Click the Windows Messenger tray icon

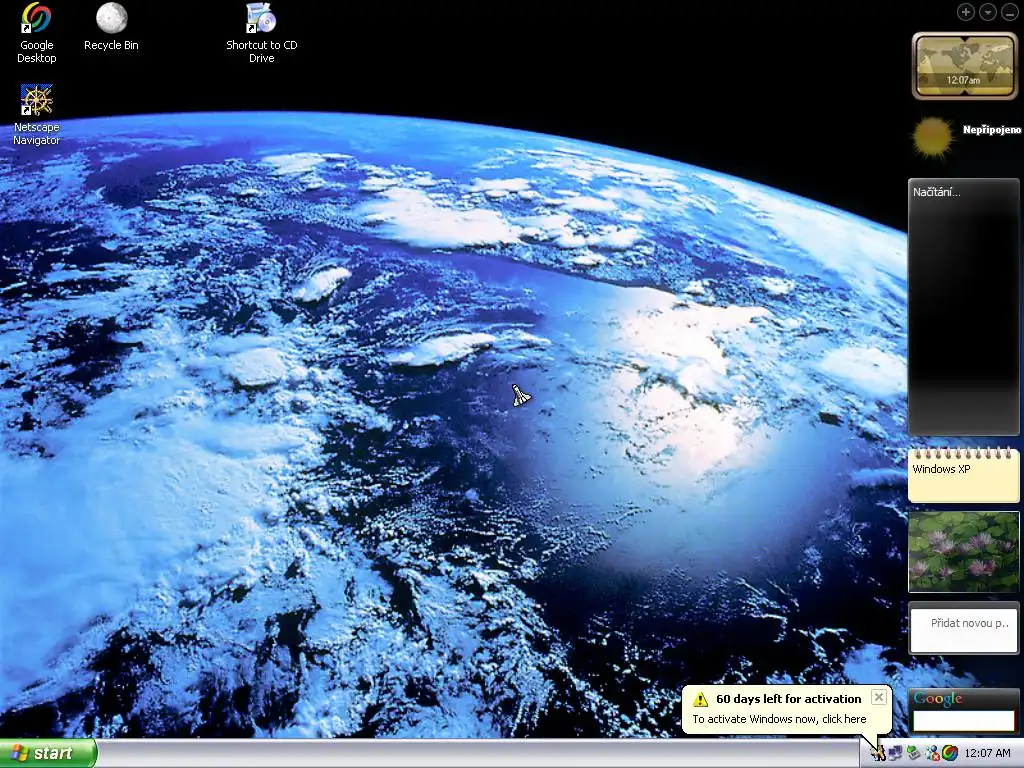(932, 754)
